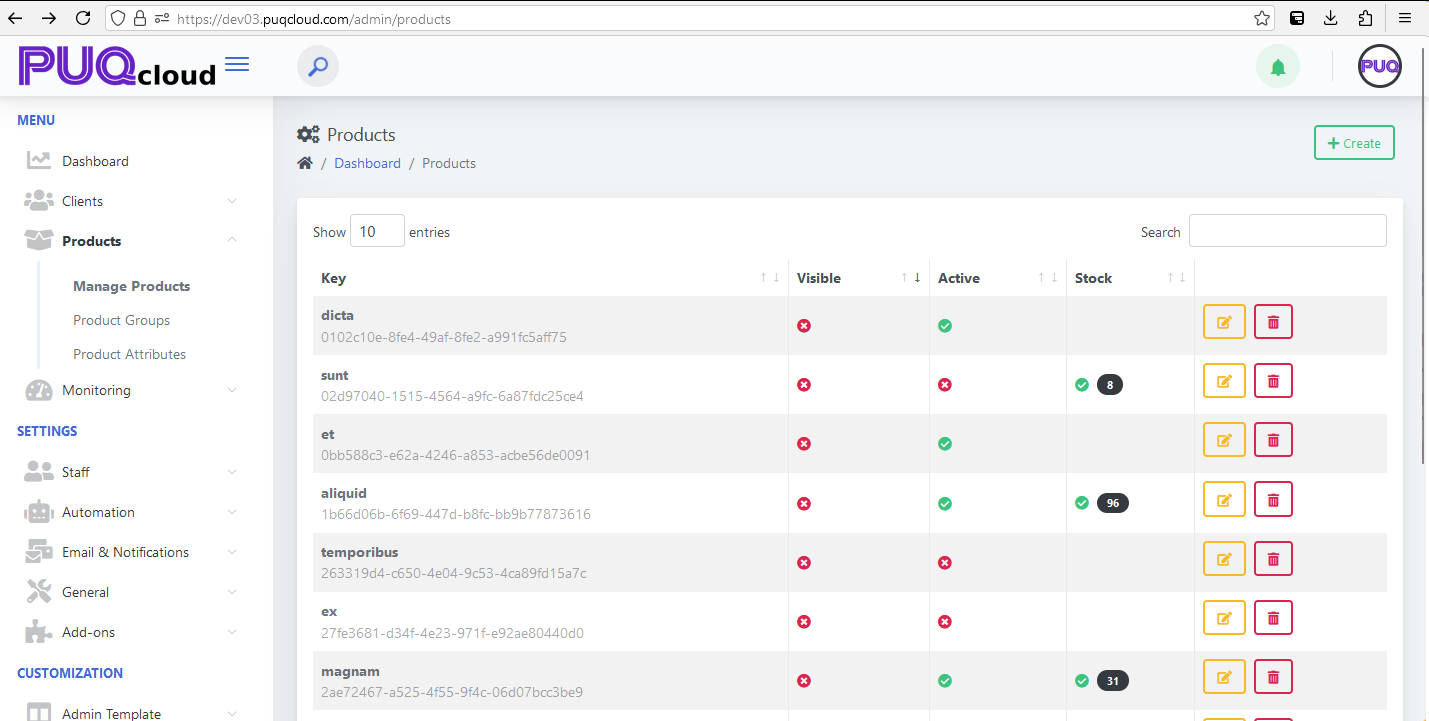Click the temporibus product name
This screenshot has height=721, width=1429.
(x=360, y=552)
